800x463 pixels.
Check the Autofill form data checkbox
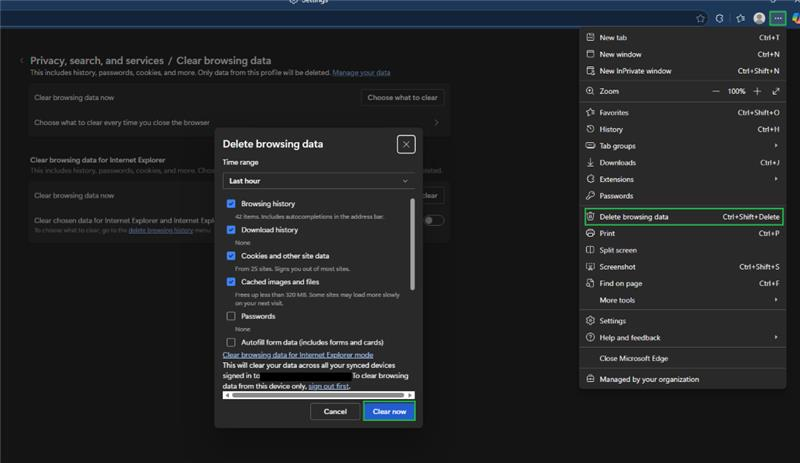231,342
